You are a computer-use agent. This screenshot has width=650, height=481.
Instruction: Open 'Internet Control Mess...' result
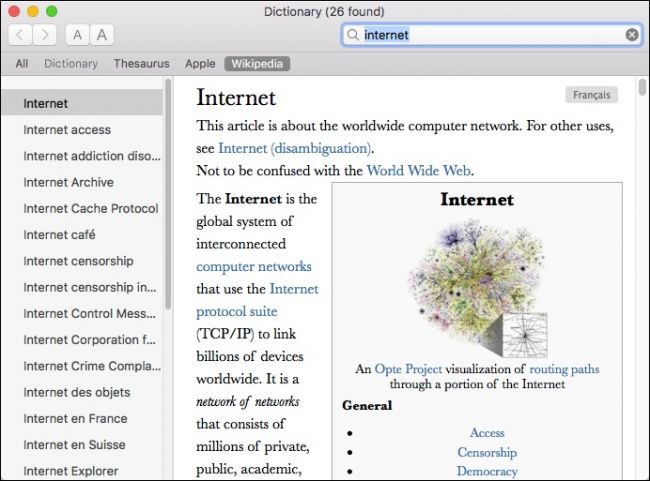point(82,313)
